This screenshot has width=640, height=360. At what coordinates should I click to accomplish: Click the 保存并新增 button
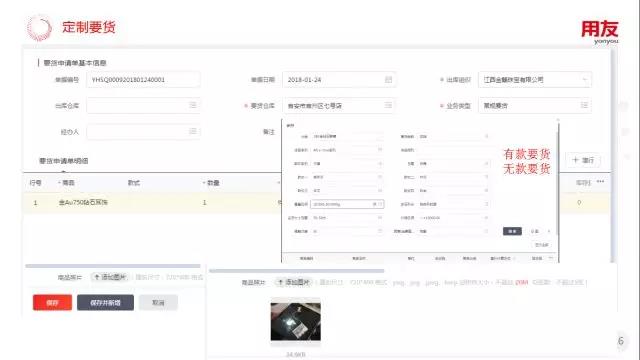[x=105, y=302]
